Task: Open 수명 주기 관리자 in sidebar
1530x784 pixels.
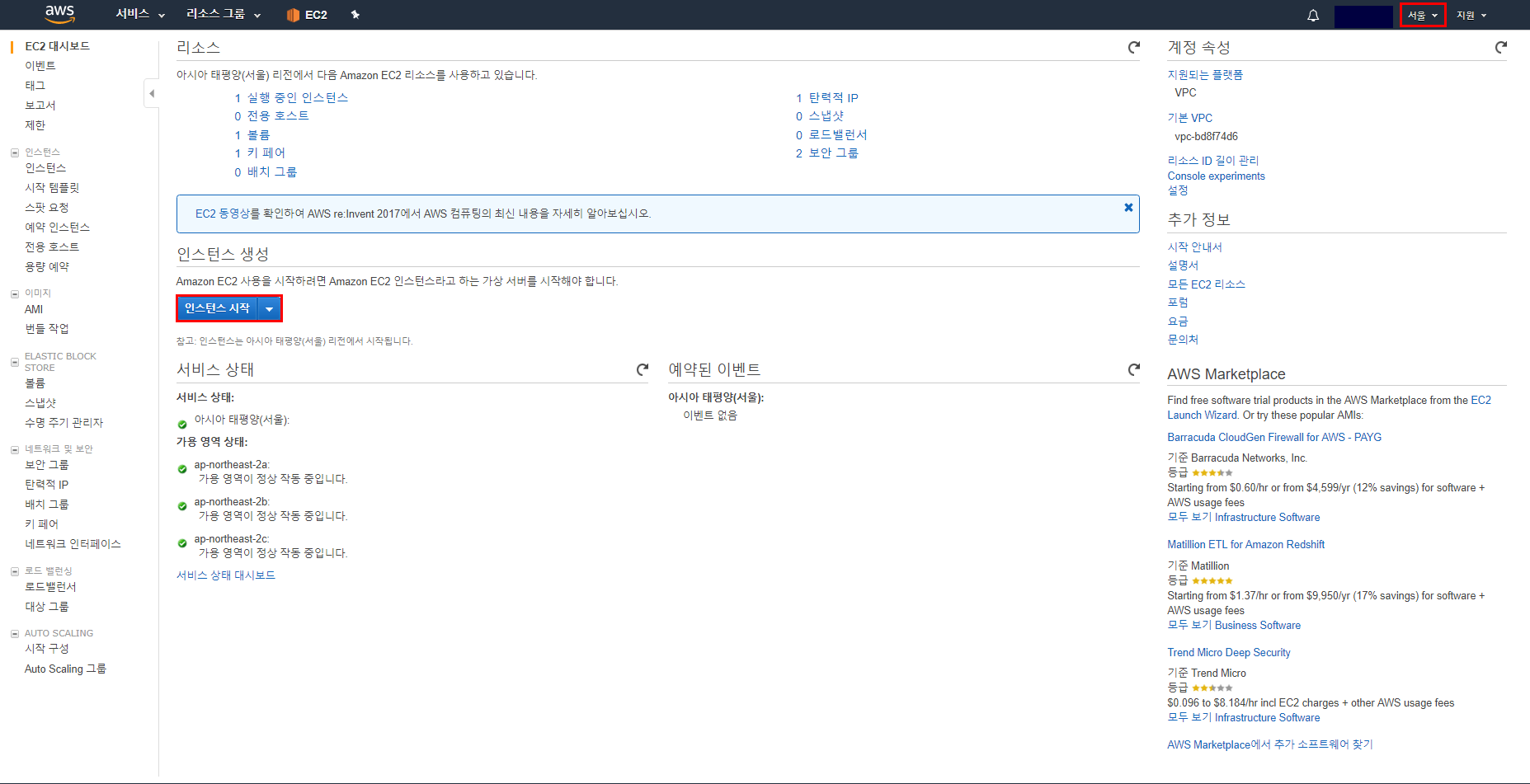Action: click(x=64, y=423)
